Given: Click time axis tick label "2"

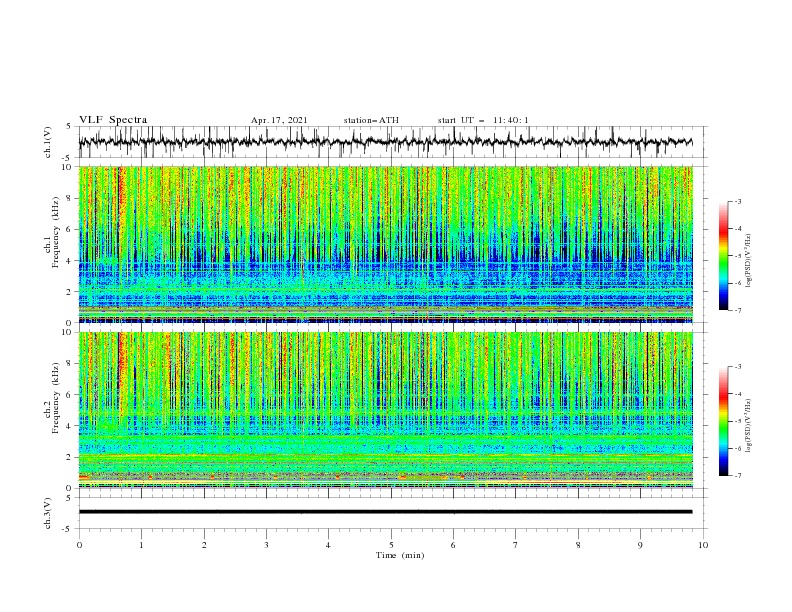Looking at the screenshot, I should pyautogui.click(x=204, y=545).
